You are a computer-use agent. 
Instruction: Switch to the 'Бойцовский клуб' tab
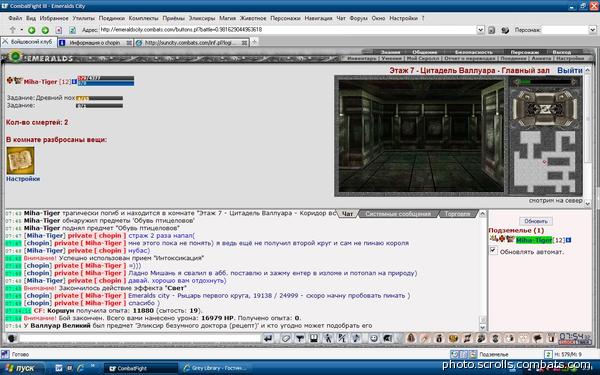pos(29,42)
